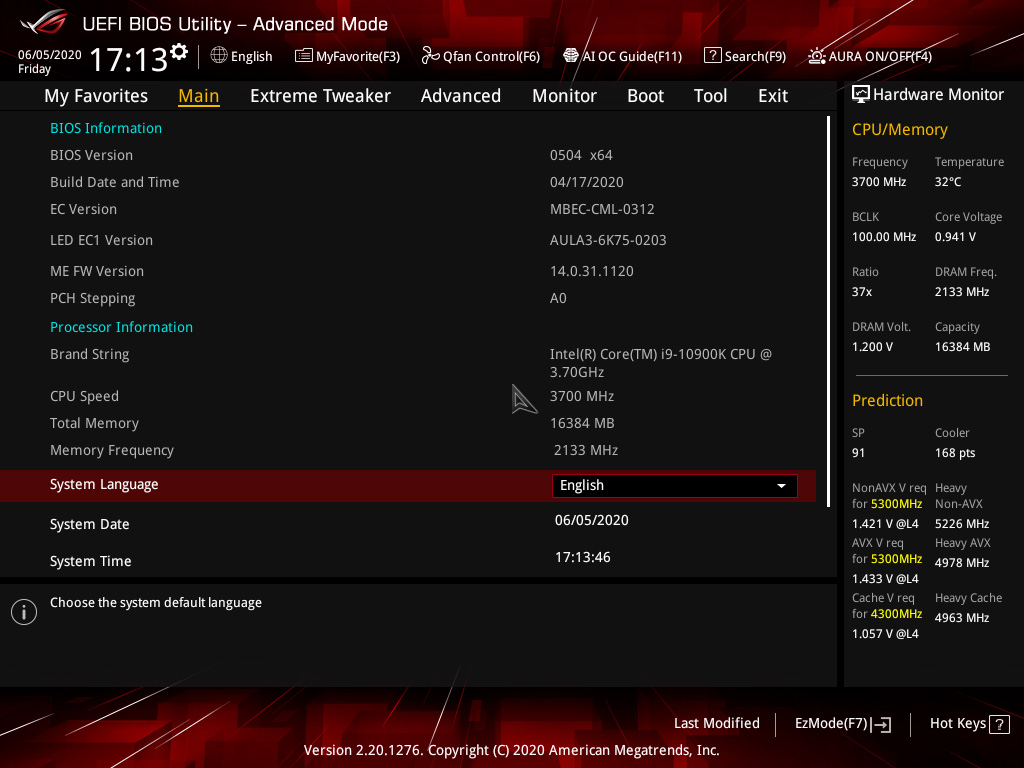Open the Advanced tab
This screenshot has width=1024, height=768.
click(x=460, y=96)
